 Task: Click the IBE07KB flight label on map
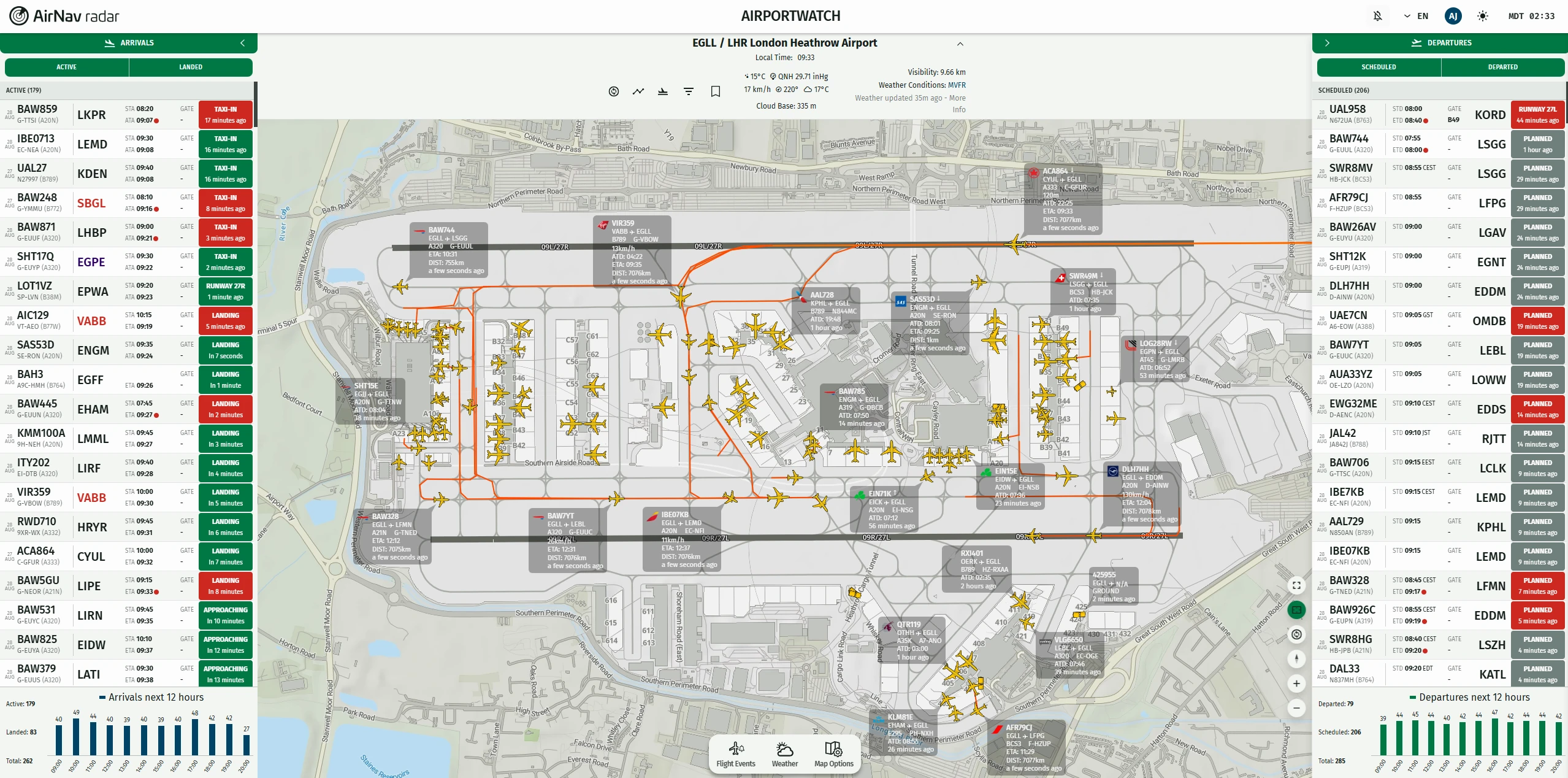[x=681, y=540]
